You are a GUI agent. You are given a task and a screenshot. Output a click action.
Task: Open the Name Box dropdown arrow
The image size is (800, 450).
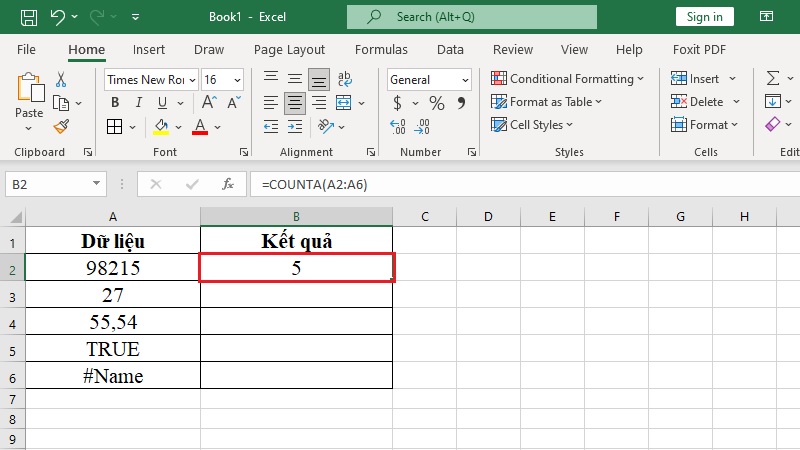[x=96, y=184]
